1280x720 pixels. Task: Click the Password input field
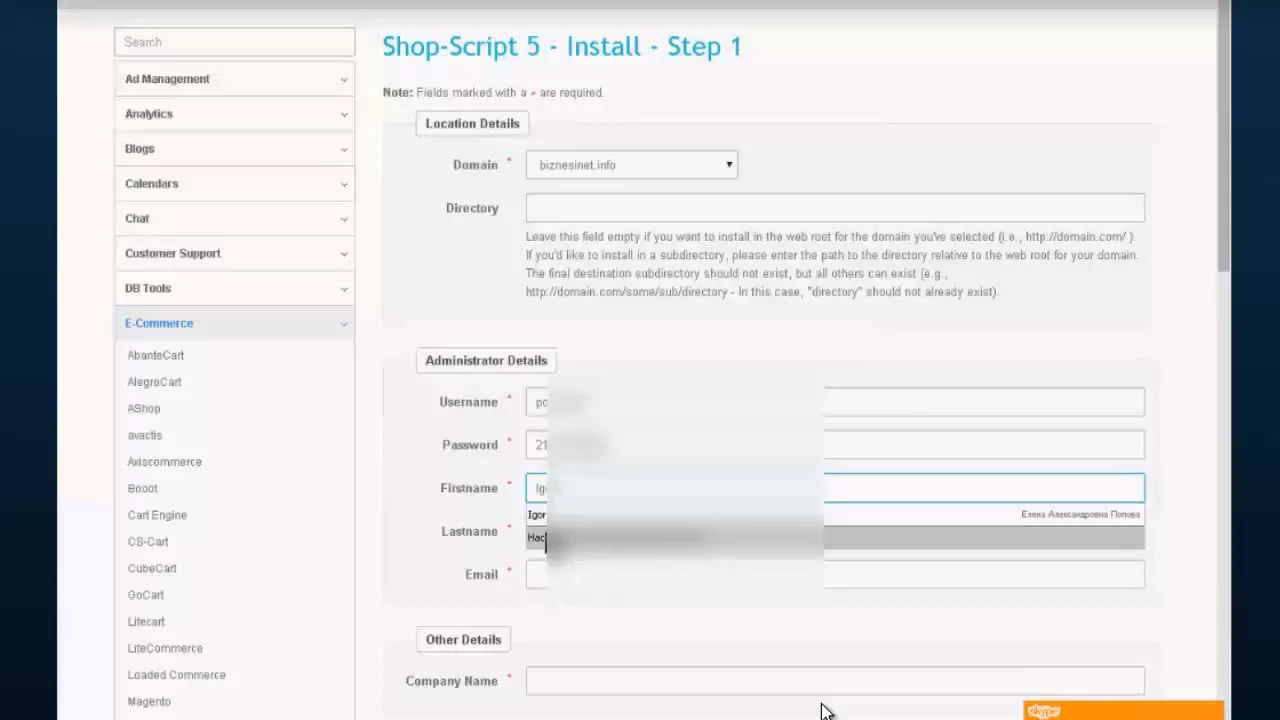point(835,445)
